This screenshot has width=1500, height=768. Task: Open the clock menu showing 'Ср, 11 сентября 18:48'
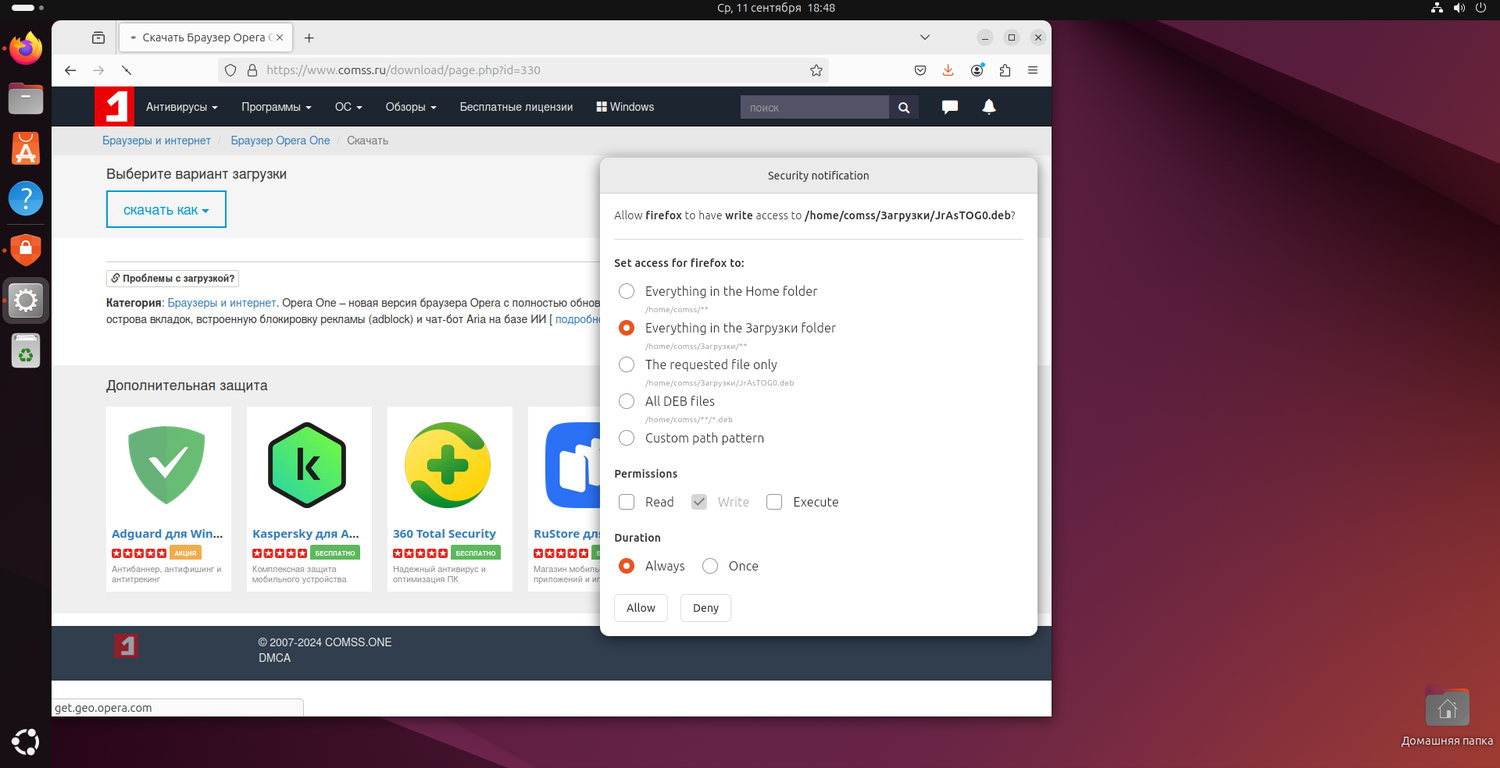(x=776, y=8)
